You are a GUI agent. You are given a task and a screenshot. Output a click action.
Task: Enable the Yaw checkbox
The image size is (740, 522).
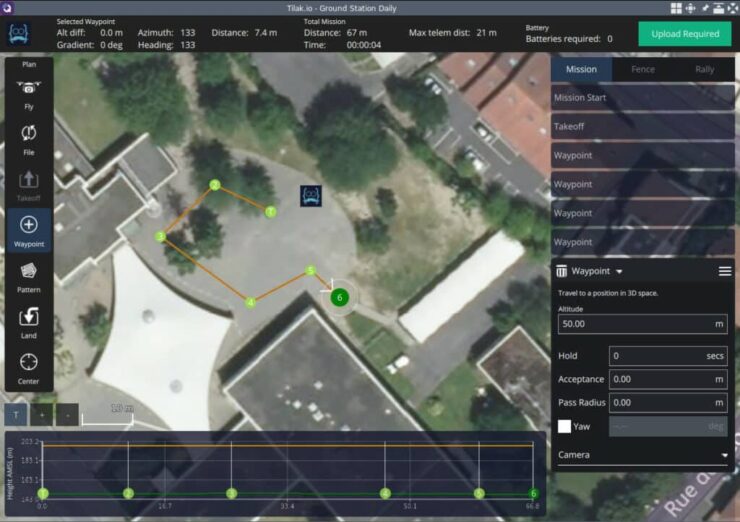564,426
